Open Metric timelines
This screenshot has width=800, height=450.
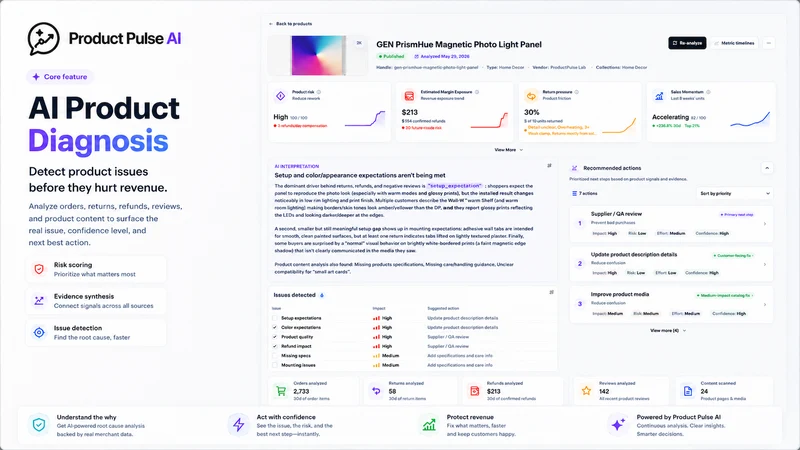(734, 43)
